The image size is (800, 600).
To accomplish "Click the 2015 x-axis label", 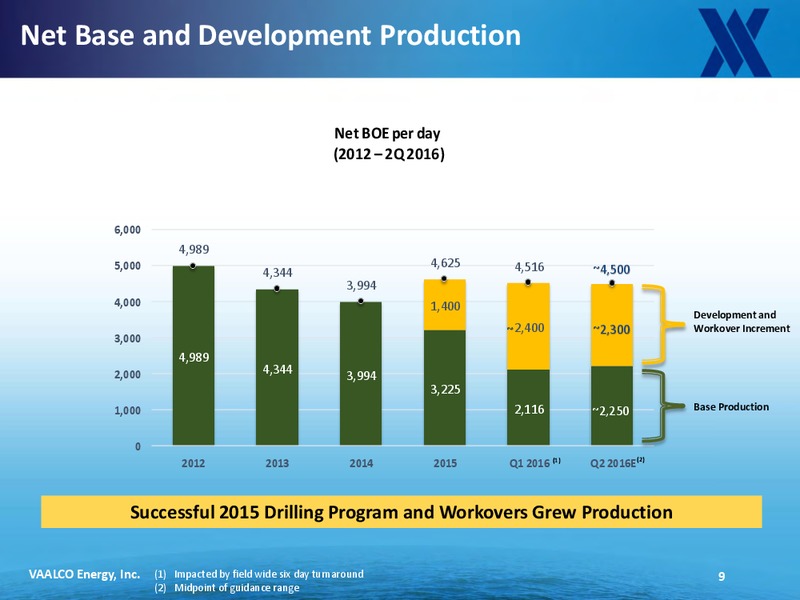I will (445, 463).
